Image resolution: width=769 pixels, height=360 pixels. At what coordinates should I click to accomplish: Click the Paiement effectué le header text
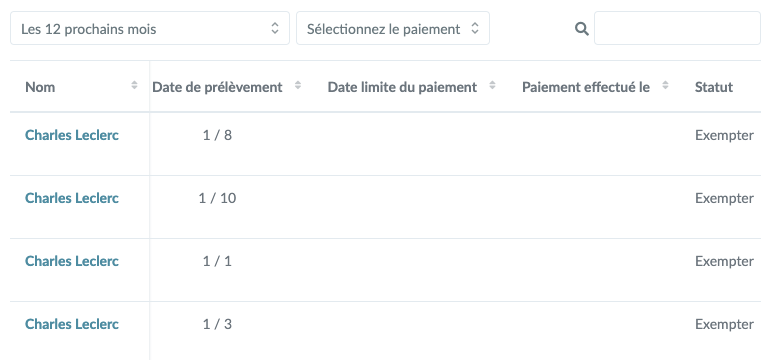(586, 87)
